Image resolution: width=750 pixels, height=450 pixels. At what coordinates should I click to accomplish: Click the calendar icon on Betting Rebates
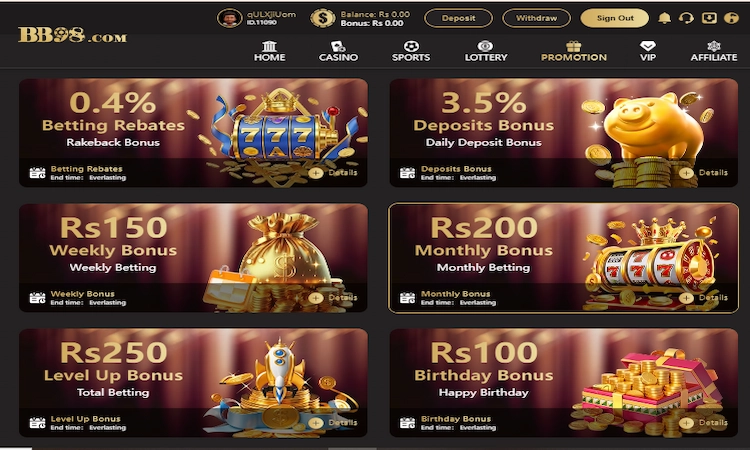coord(37,173)
